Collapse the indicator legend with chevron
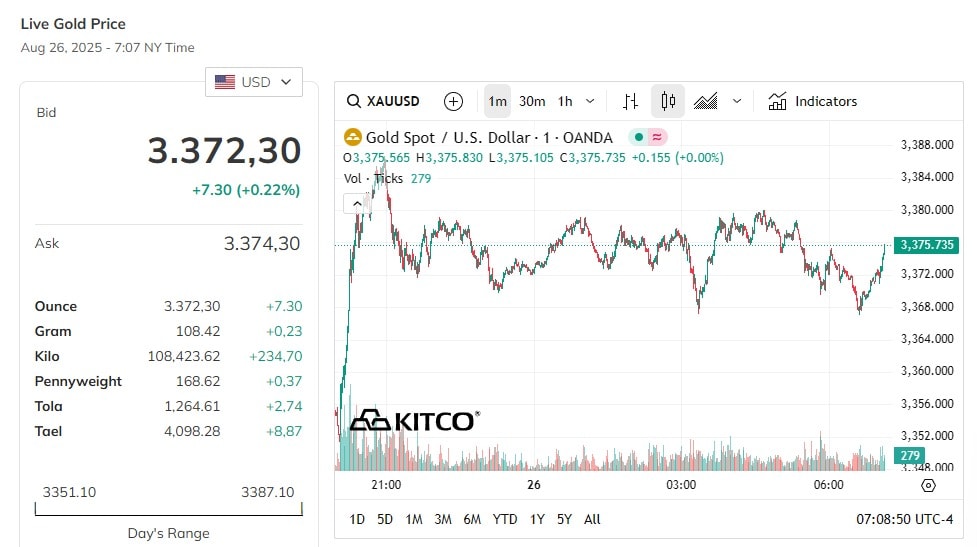Screen dimensions: 977x547 pos(357,204)
